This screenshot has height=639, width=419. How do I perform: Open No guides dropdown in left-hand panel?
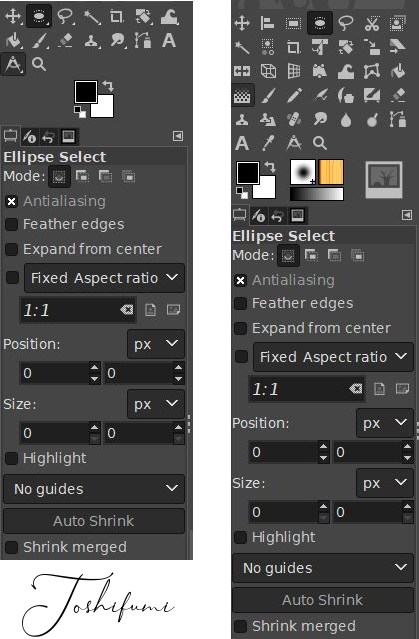tap(94, 489)
